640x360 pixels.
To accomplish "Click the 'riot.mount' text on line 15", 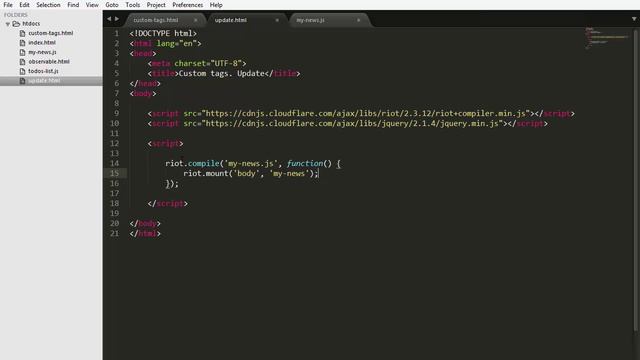I will (x=206, y=173).
